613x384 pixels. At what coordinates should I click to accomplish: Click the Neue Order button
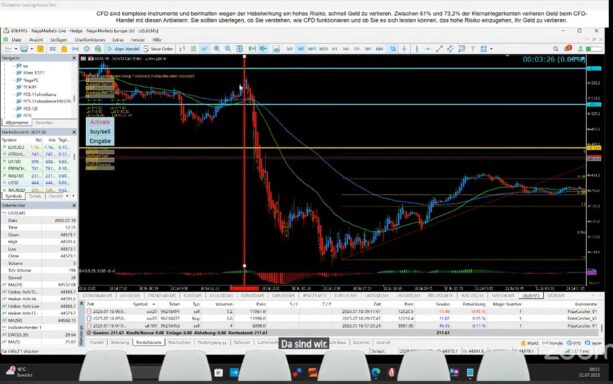158,49
